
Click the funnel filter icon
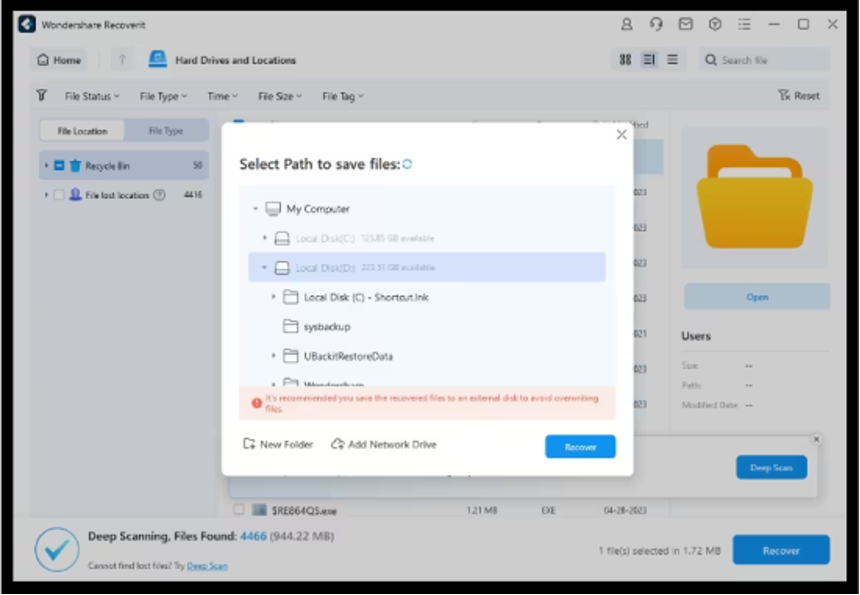[42, 96]
